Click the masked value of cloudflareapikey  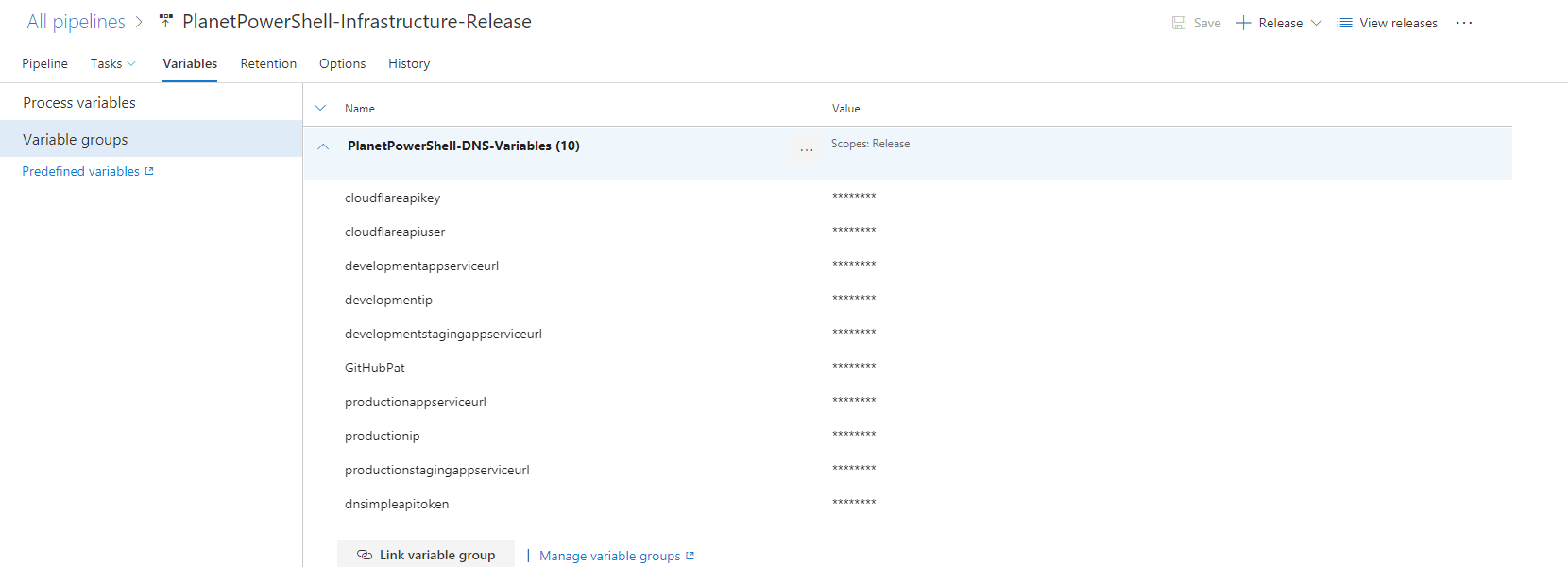(x=854, y=197)
